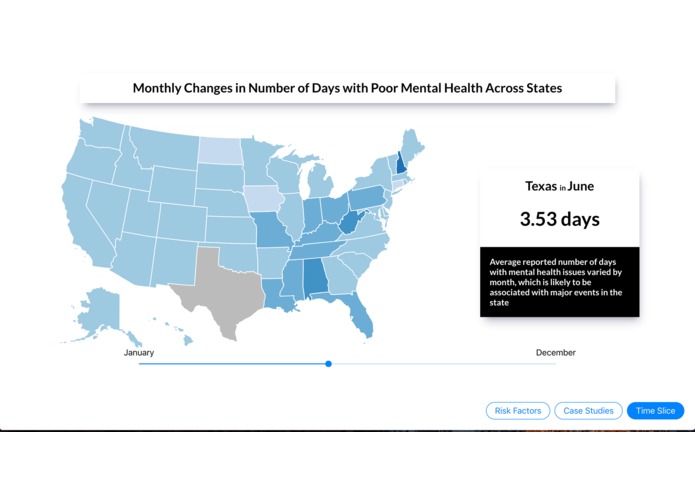The height and width of the screenshot is (494, 695).
Task: Open the Case Studies view
Action: tap(588, 411)
